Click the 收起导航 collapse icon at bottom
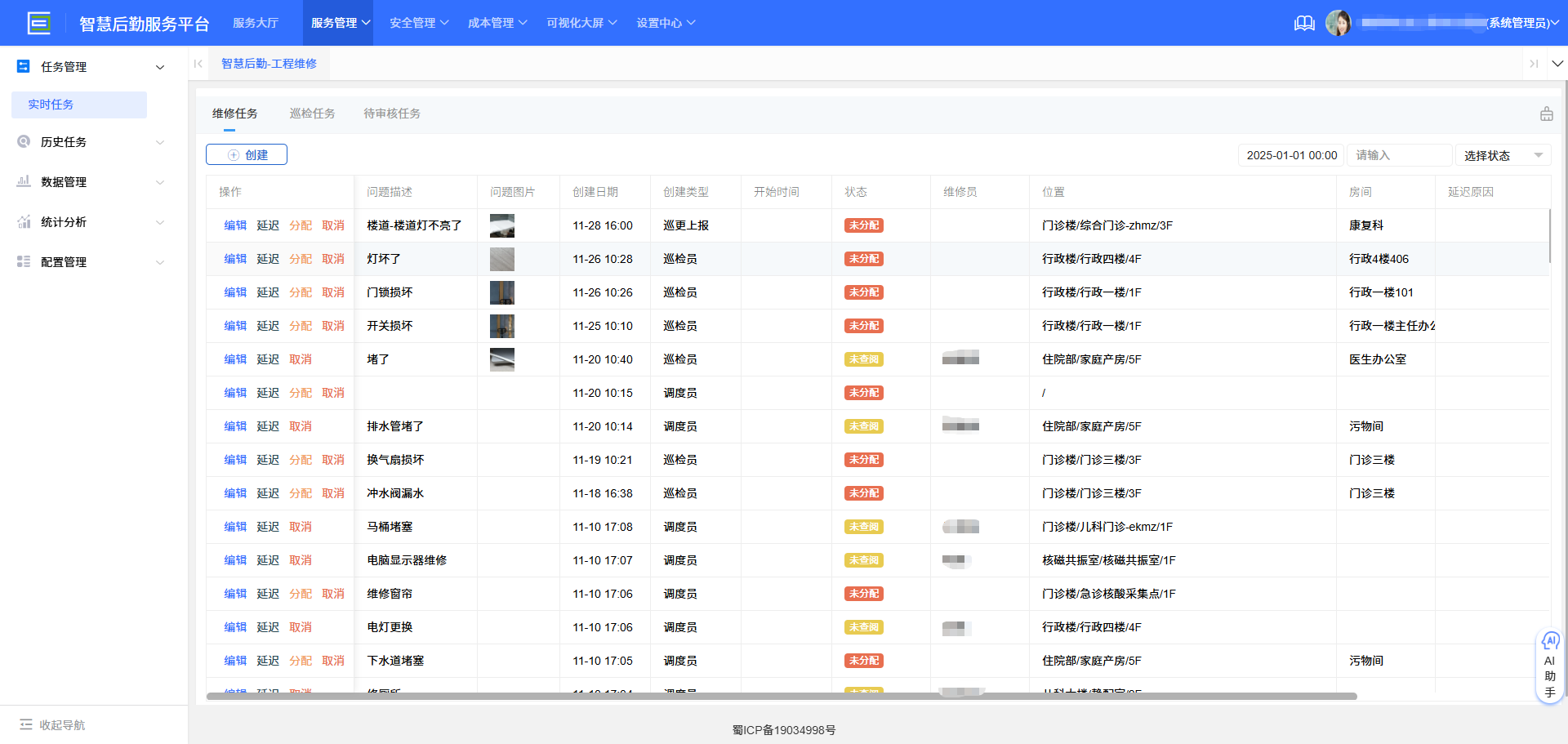1568x744 pixels. [x=24, y=724]
